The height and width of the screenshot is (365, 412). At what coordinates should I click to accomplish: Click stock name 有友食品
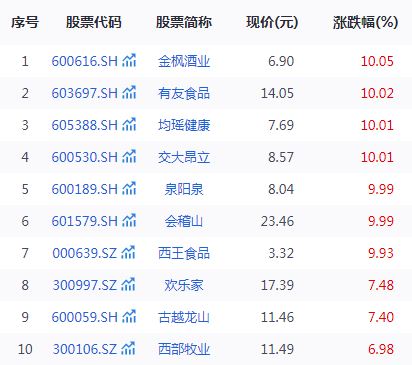184,93
